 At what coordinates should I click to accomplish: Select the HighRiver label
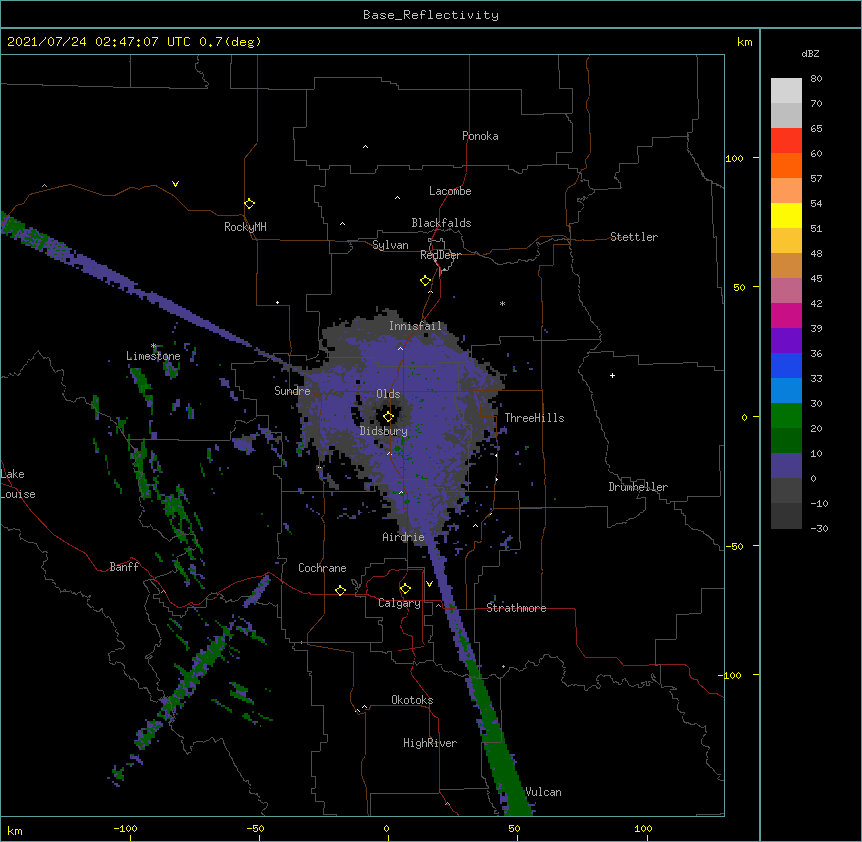[430, 743]
